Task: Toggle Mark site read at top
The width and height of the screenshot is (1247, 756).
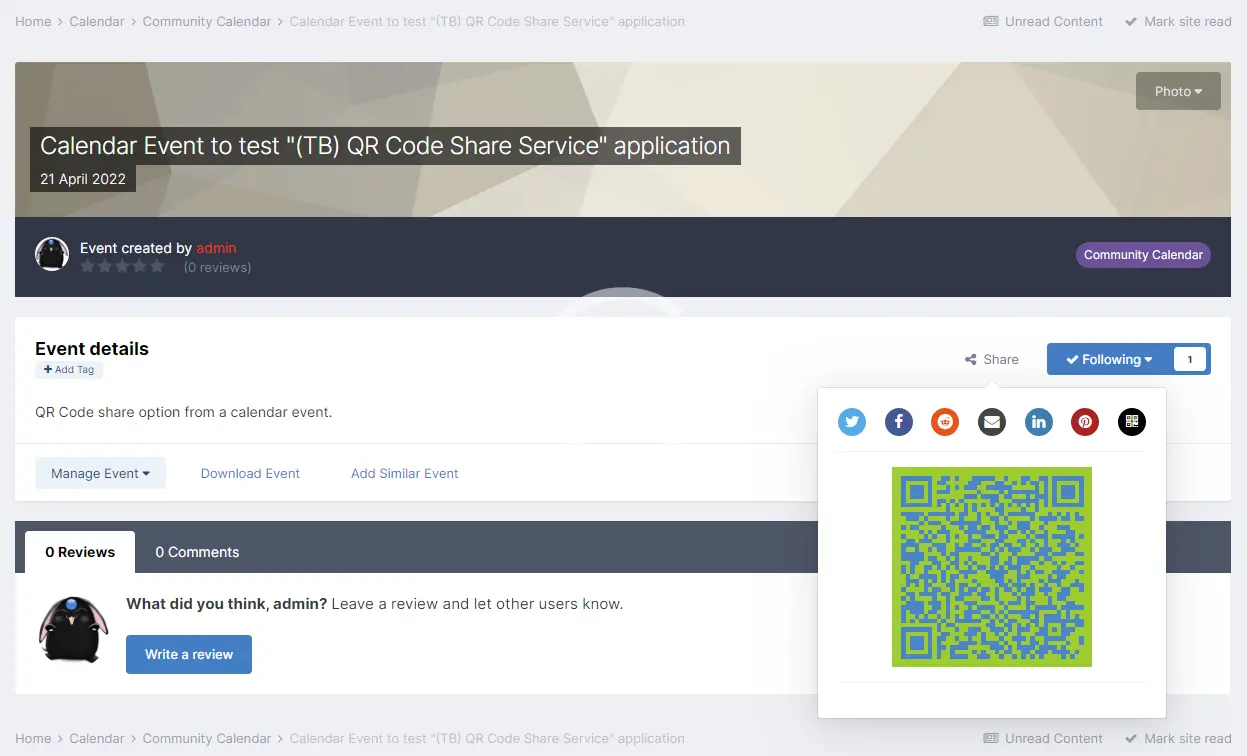Action: click(x=1178, y=22)
